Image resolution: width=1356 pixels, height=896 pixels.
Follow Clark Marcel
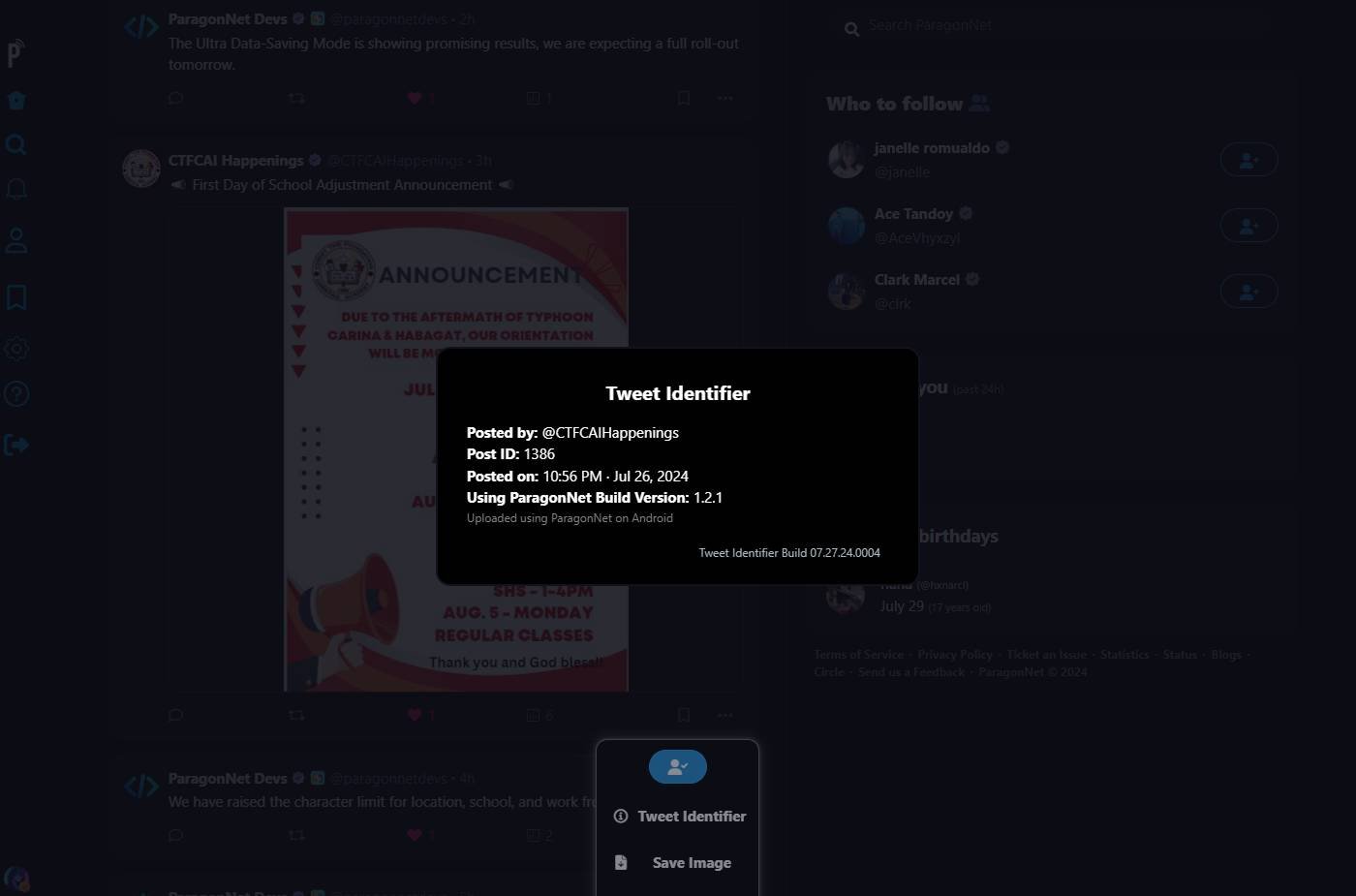click(1248, 292)
